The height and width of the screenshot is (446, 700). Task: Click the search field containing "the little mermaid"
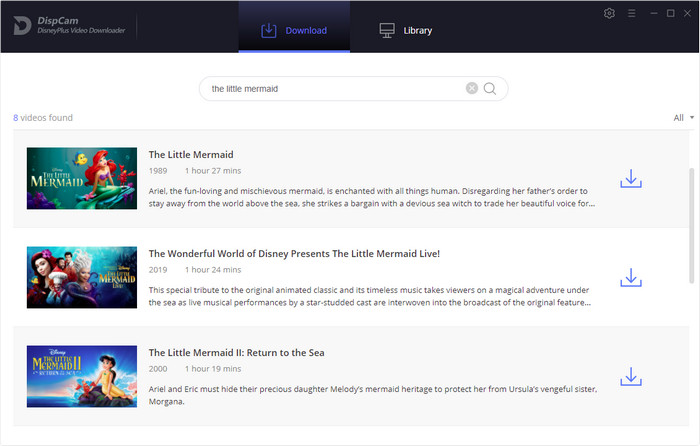[330, 89]
